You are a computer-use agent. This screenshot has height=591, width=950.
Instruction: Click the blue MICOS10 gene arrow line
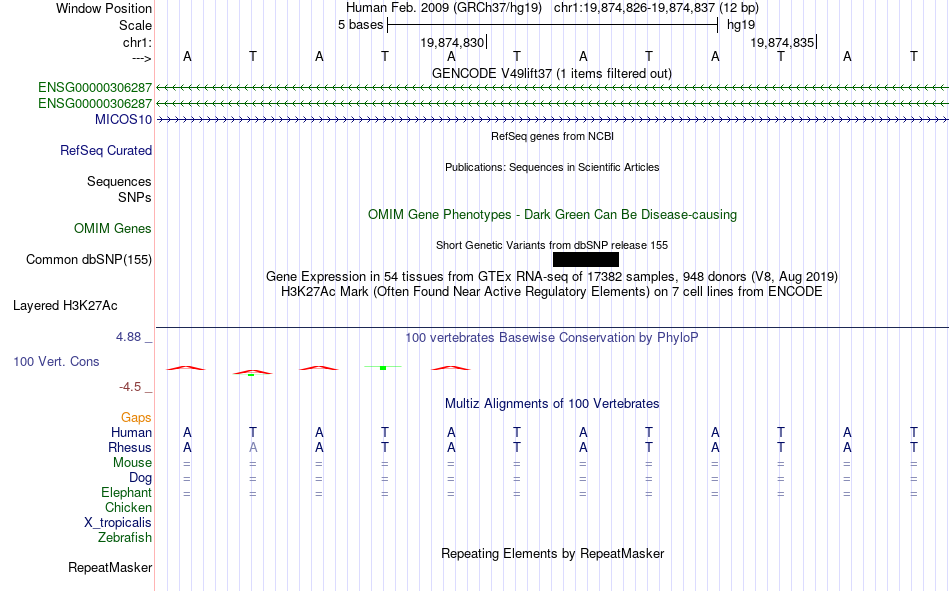click(552, 120)
